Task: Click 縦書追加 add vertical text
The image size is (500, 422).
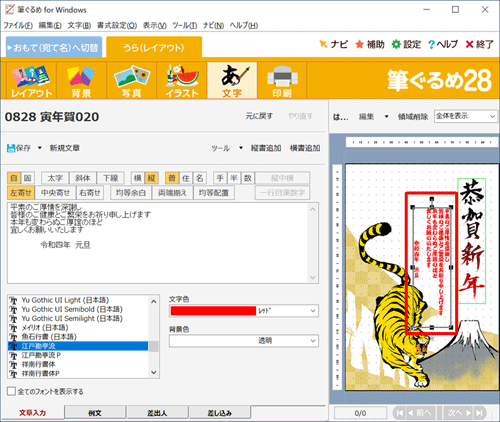Action: [266, 148]
